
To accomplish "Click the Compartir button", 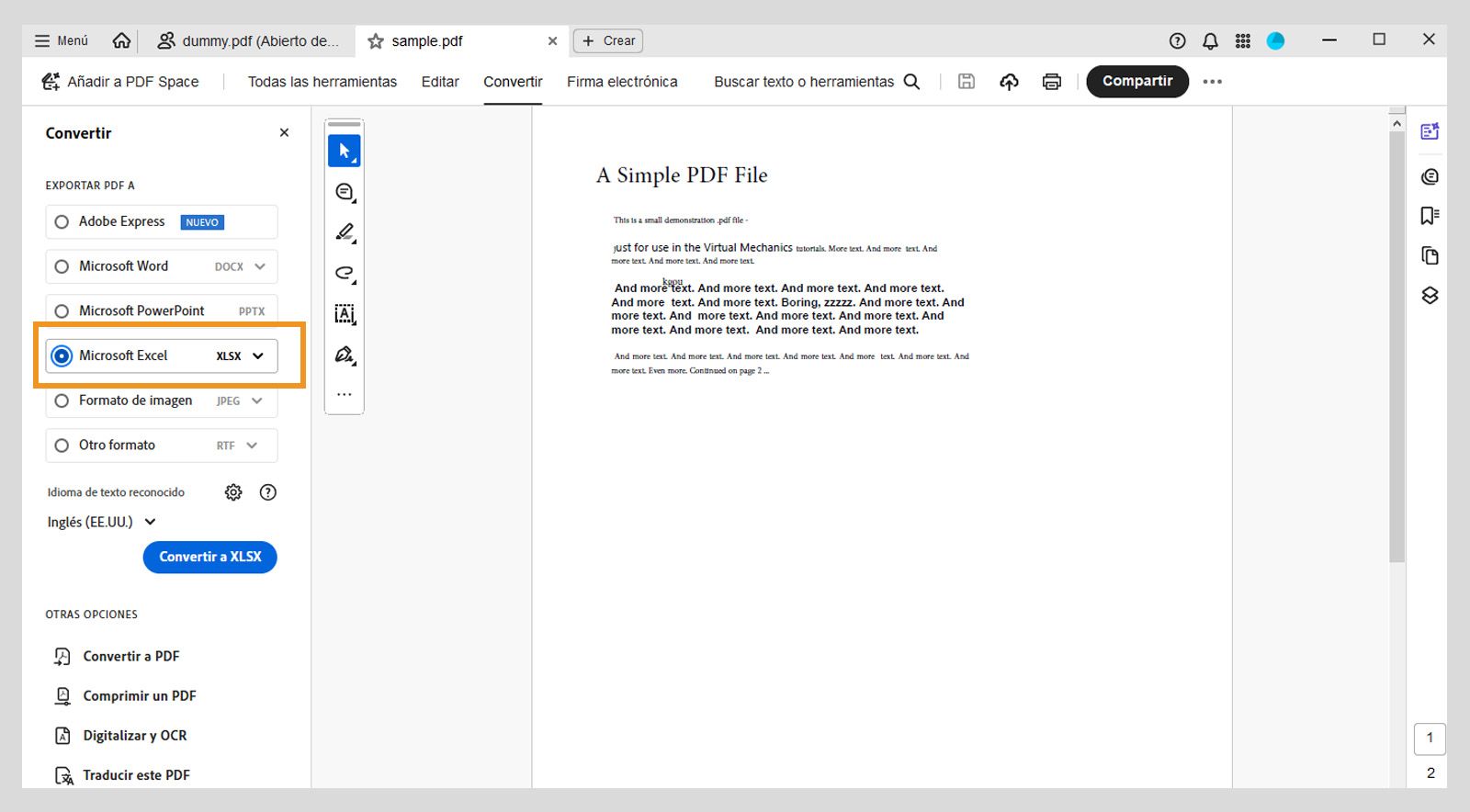I will point(1137,81).
